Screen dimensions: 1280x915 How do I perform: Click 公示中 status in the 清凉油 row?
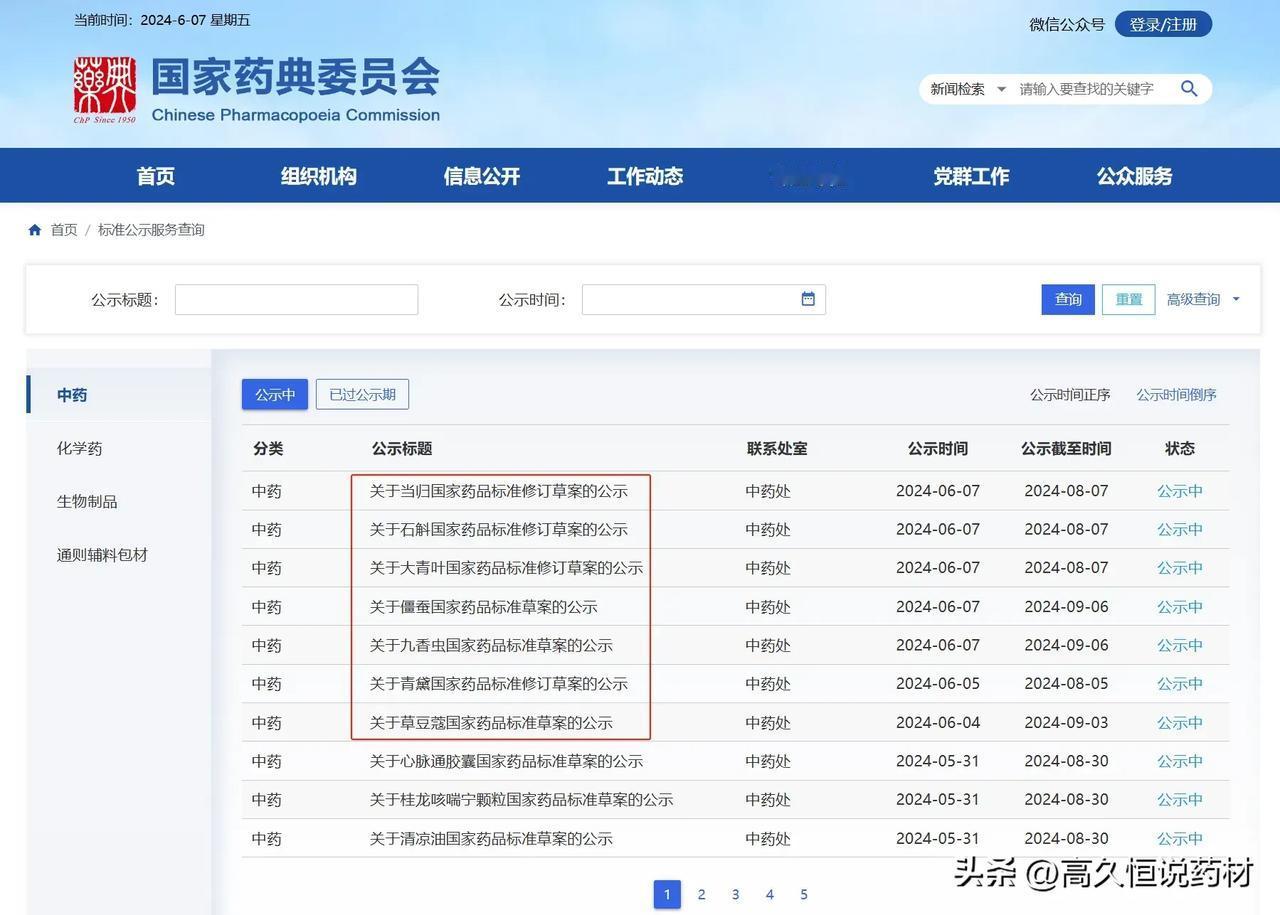pyautogui.click(x=1180, y=839)
